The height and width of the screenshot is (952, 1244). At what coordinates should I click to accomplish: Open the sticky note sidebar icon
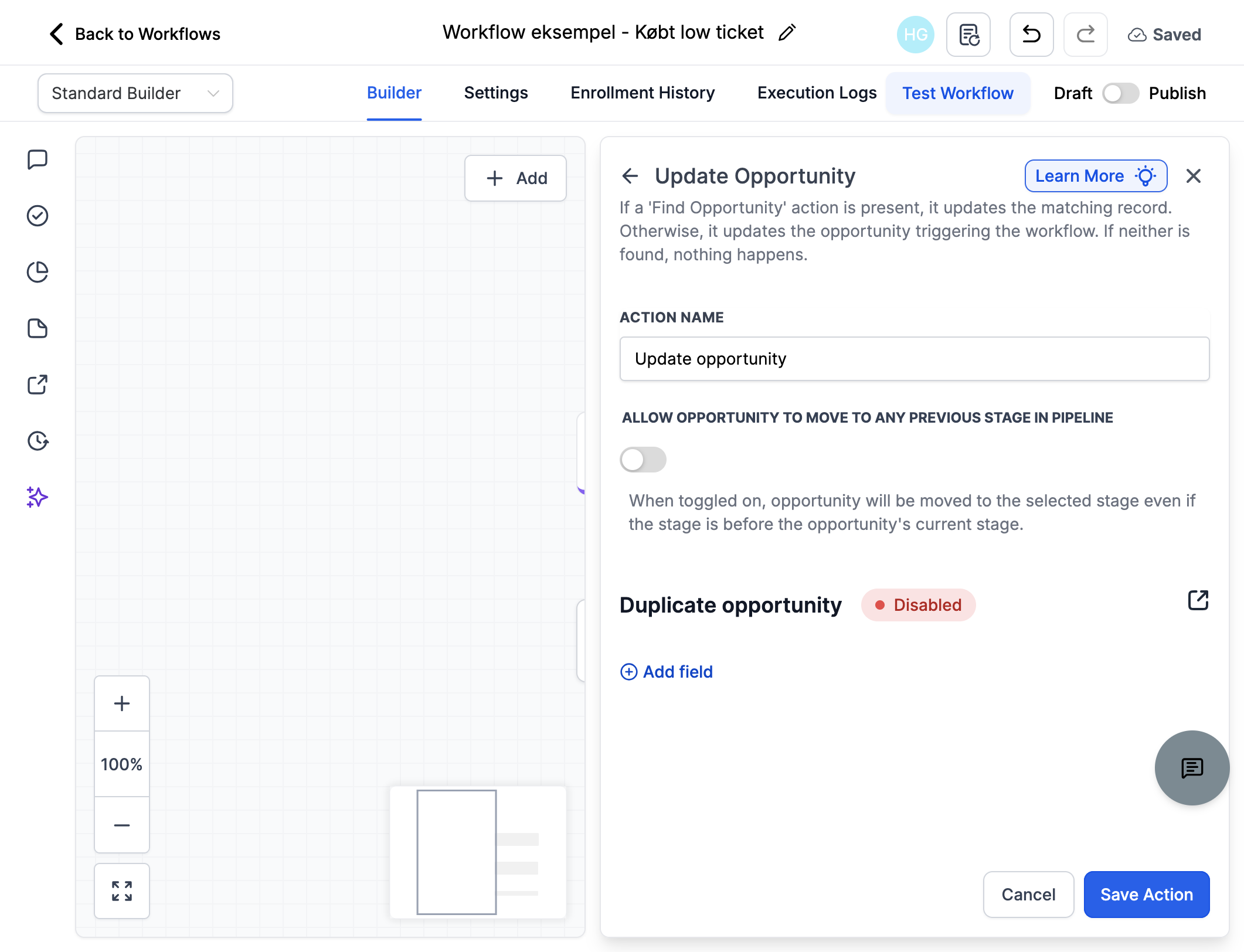38,328
